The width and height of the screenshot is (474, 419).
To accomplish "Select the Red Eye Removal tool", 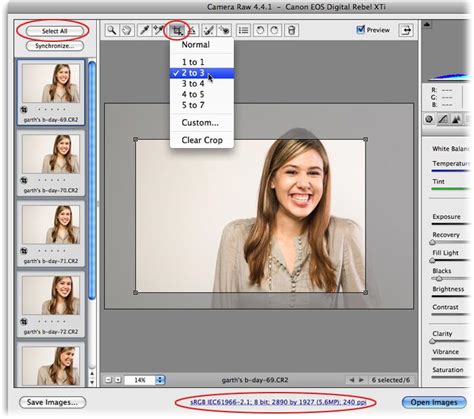I will [224, 30].
